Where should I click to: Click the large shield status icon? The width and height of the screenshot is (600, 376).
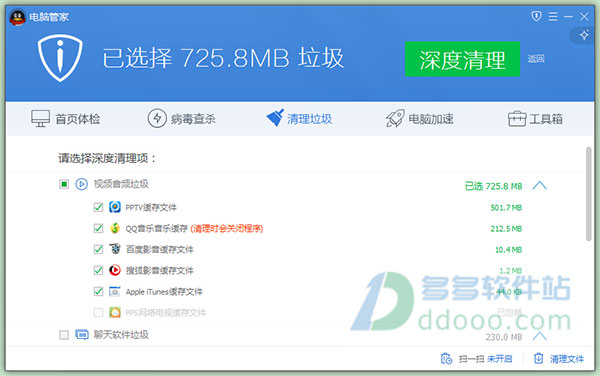tap(60, 58)
